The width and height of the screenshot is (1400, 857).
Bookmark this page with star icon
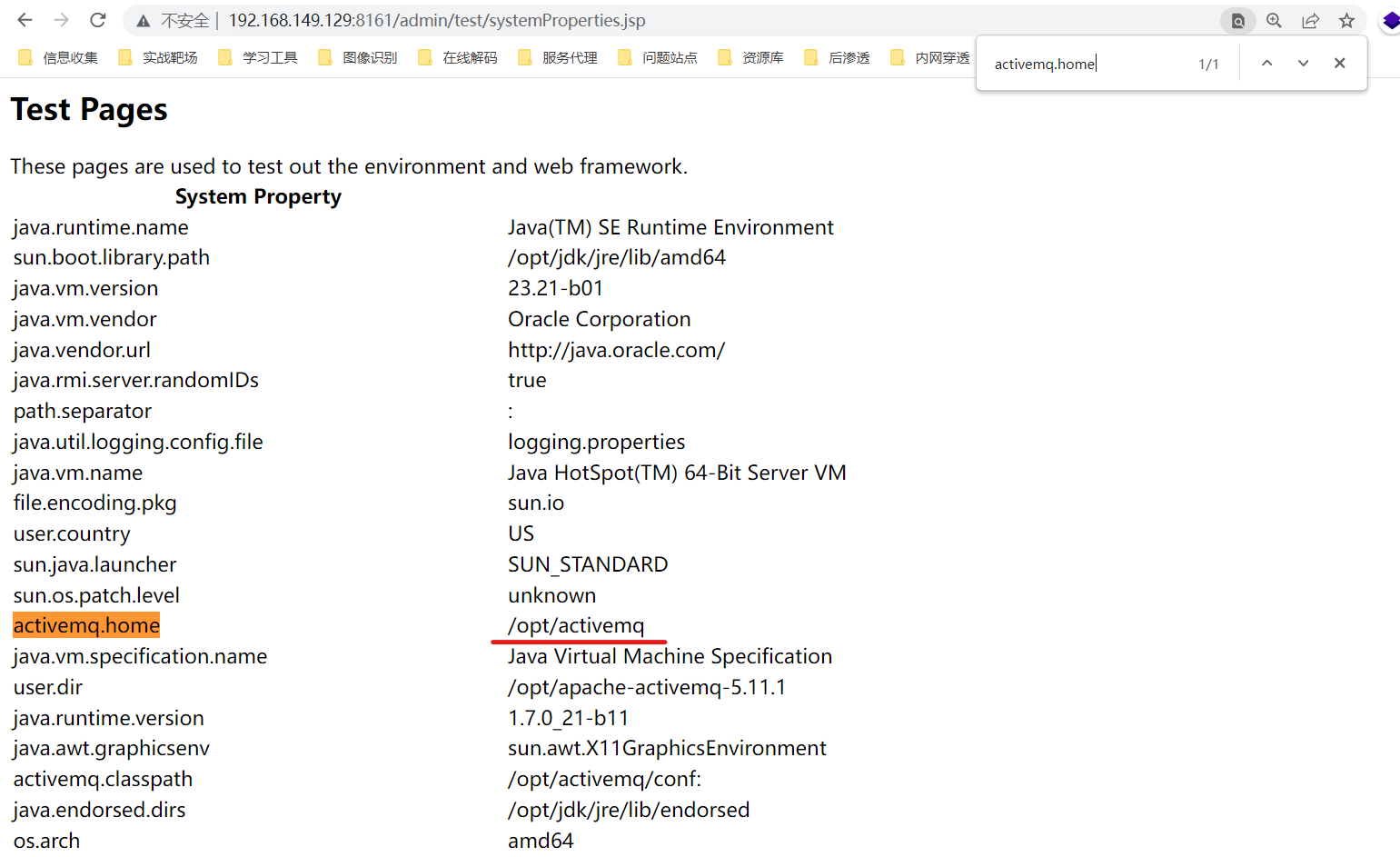pos(1346,20)
